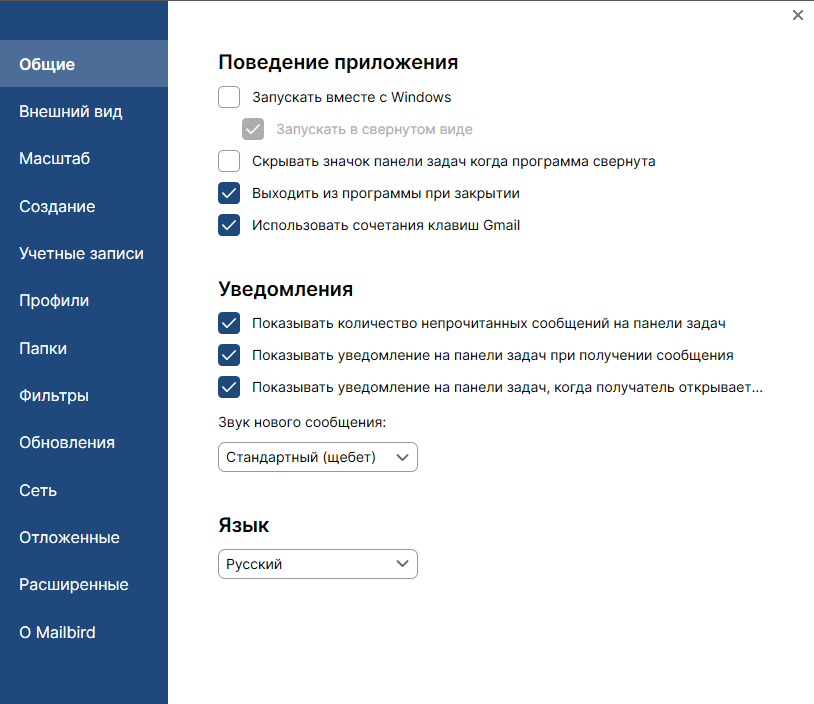Disable Использовать сочетания клавиш Gmail
The image size is (814, 704).
[x=229, y=225]
